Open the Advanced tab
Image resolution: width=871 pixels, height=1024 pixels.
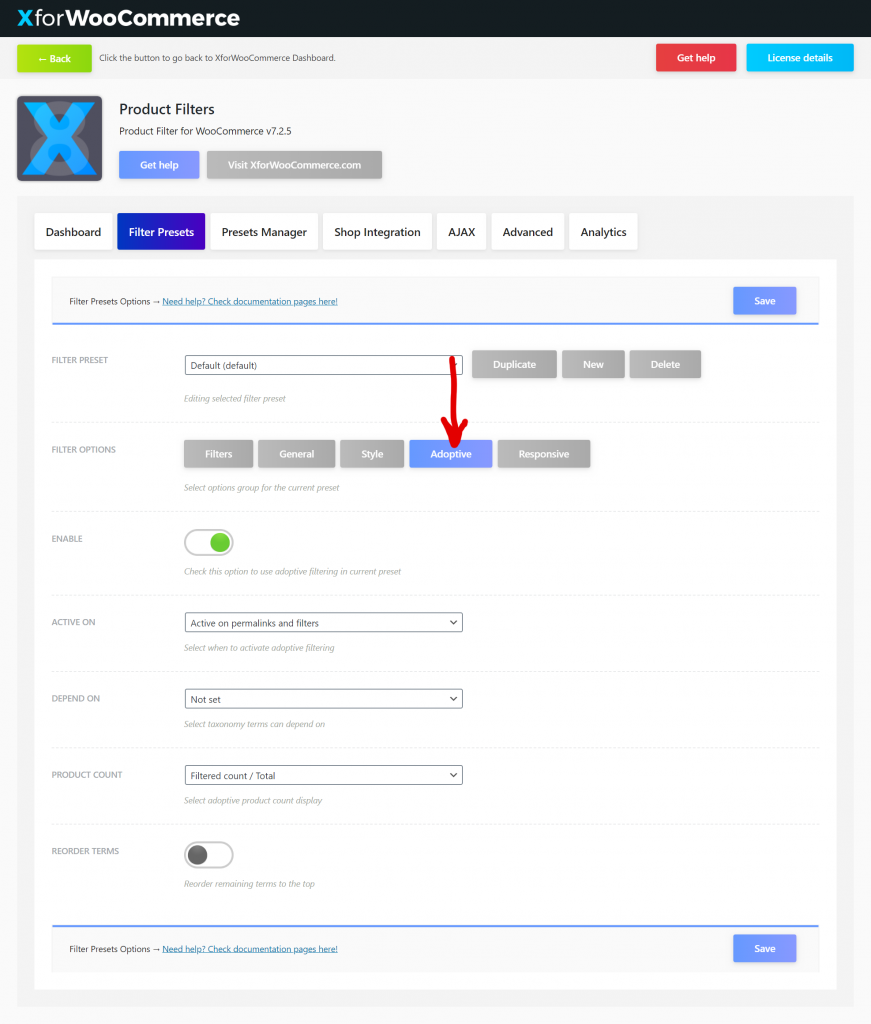coord(528,232)
